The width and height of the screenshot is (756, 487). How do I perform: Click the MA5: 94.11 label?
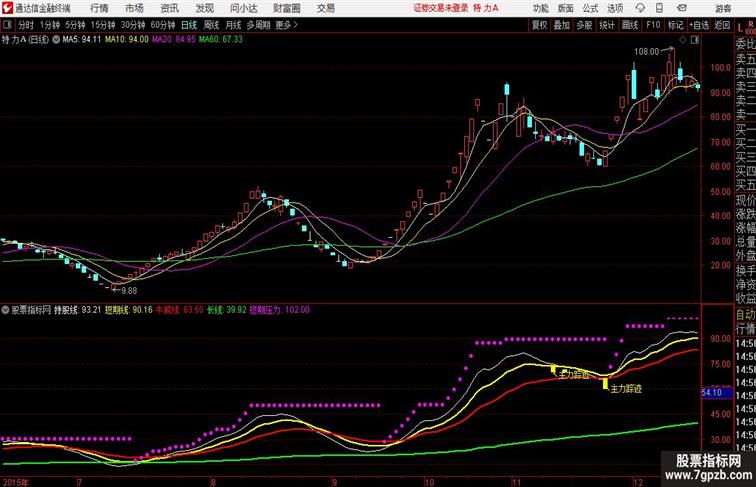(x=81, y=40)
